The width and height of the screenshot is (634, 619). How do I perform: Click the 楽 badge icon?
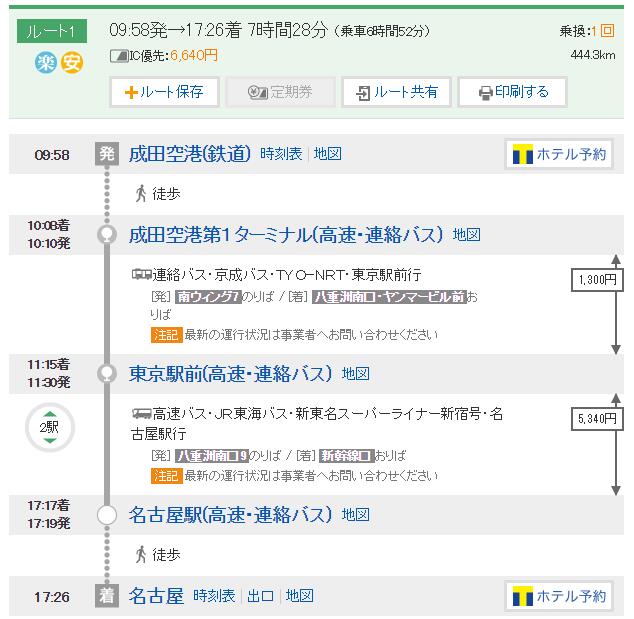(46, 63)
